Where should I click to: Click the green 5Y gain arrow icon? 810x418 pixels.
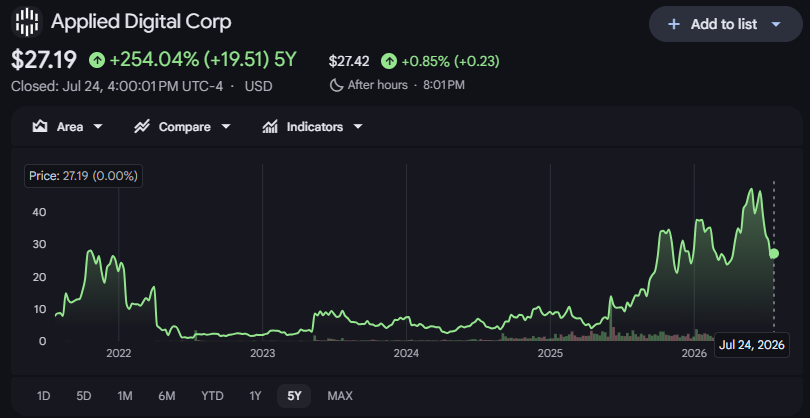[x=97, y=60]
